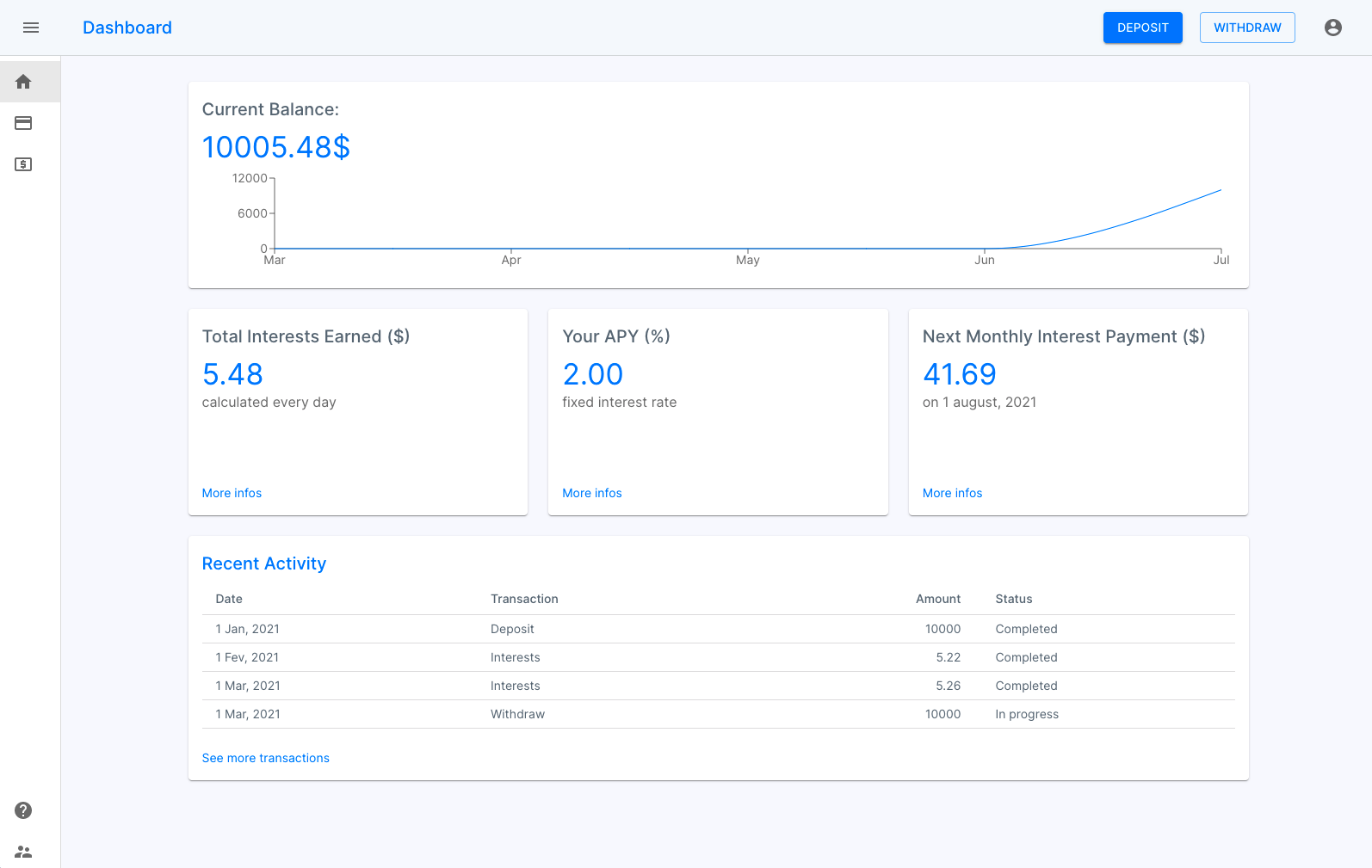
Task: Click the Date column header
Action: pos(229,599)
